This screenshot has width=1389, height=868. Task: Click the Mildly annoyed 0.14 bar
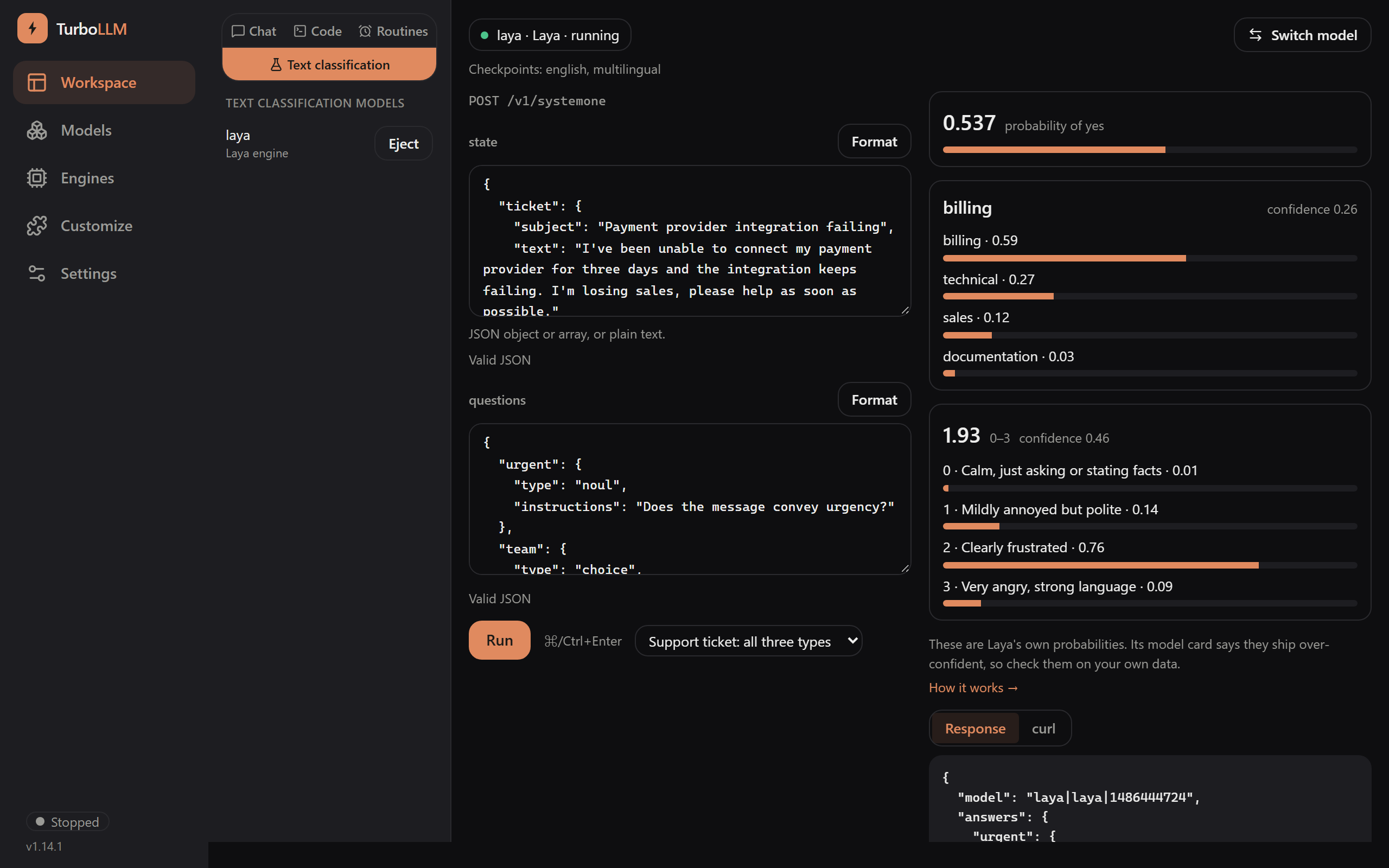(1150, 526)
